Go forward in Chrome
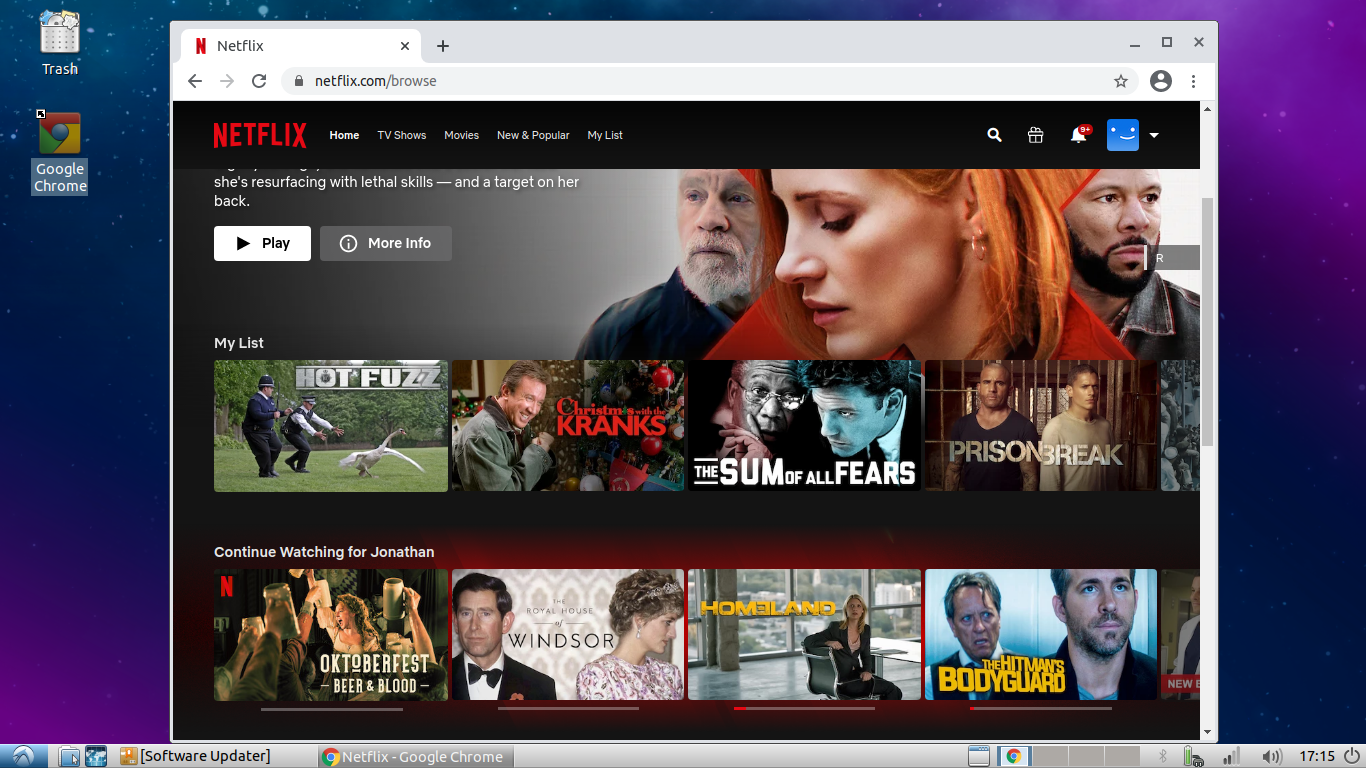Viewport: 1366px width, 768px height. (x=227, y=81)
